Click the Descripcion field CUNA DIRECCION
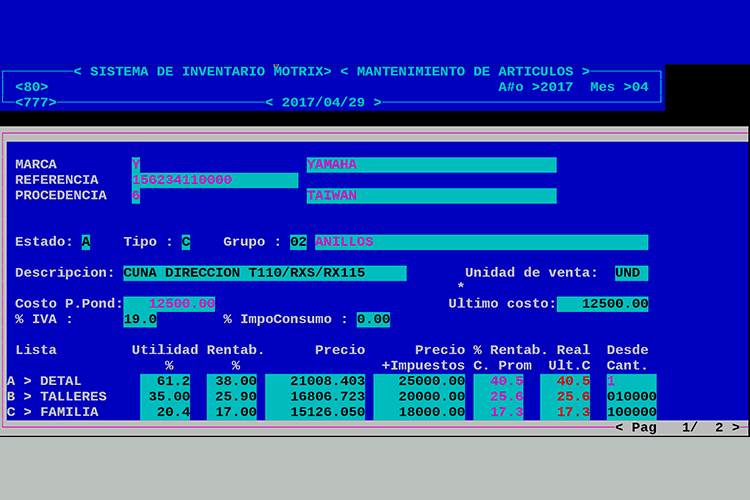750x500 pixels. pyautogui.click(x=264, y=273)
